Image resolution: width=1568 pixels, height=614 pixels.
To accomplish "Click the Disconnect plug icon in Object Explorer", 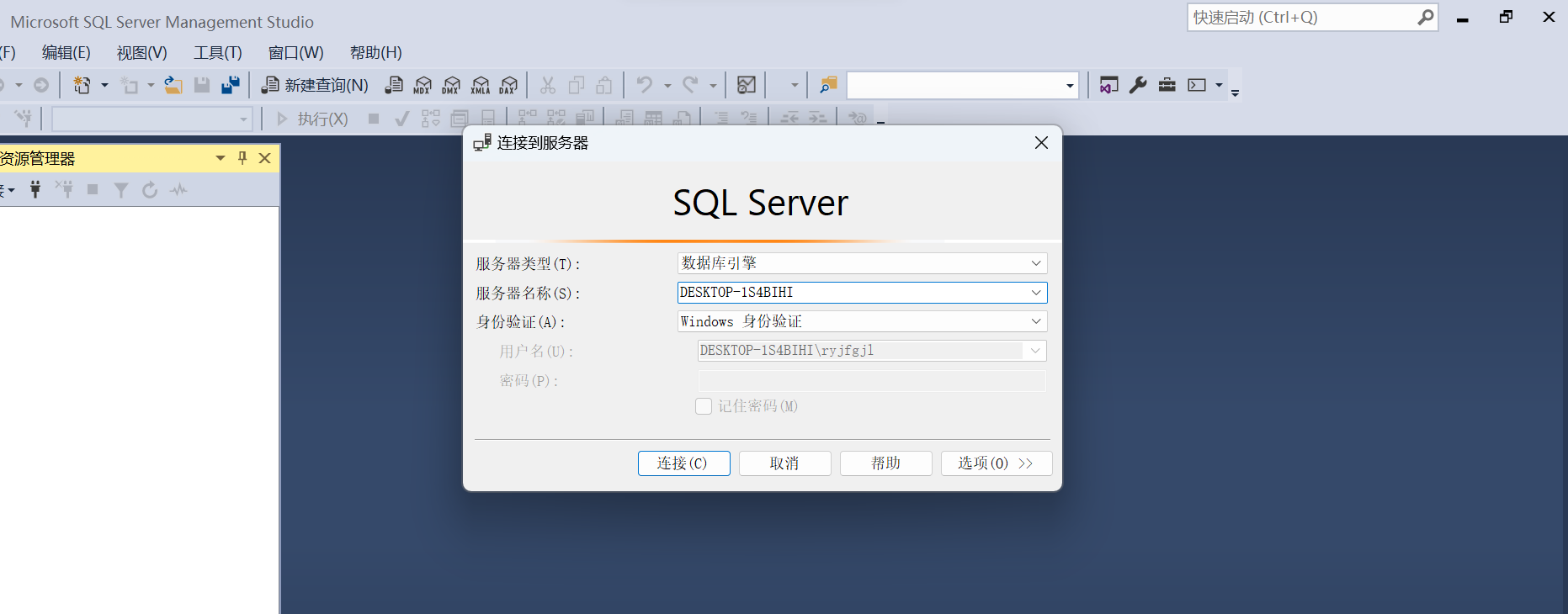I will (64, 189).
